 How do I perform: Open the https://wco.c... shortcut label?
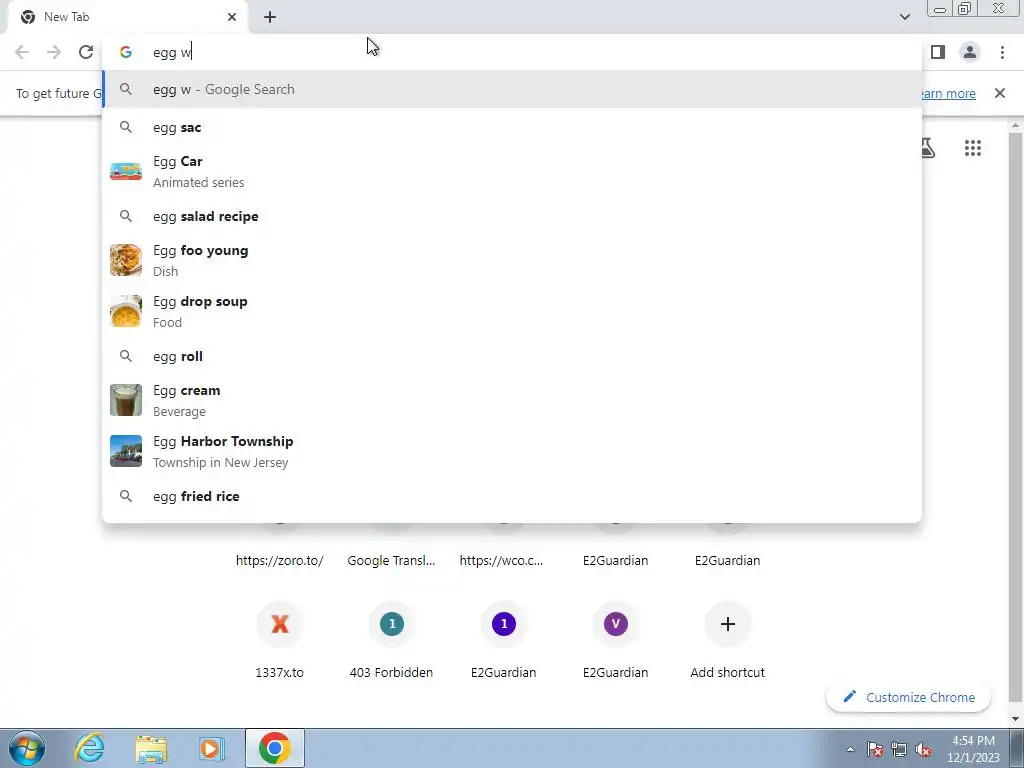501,560
